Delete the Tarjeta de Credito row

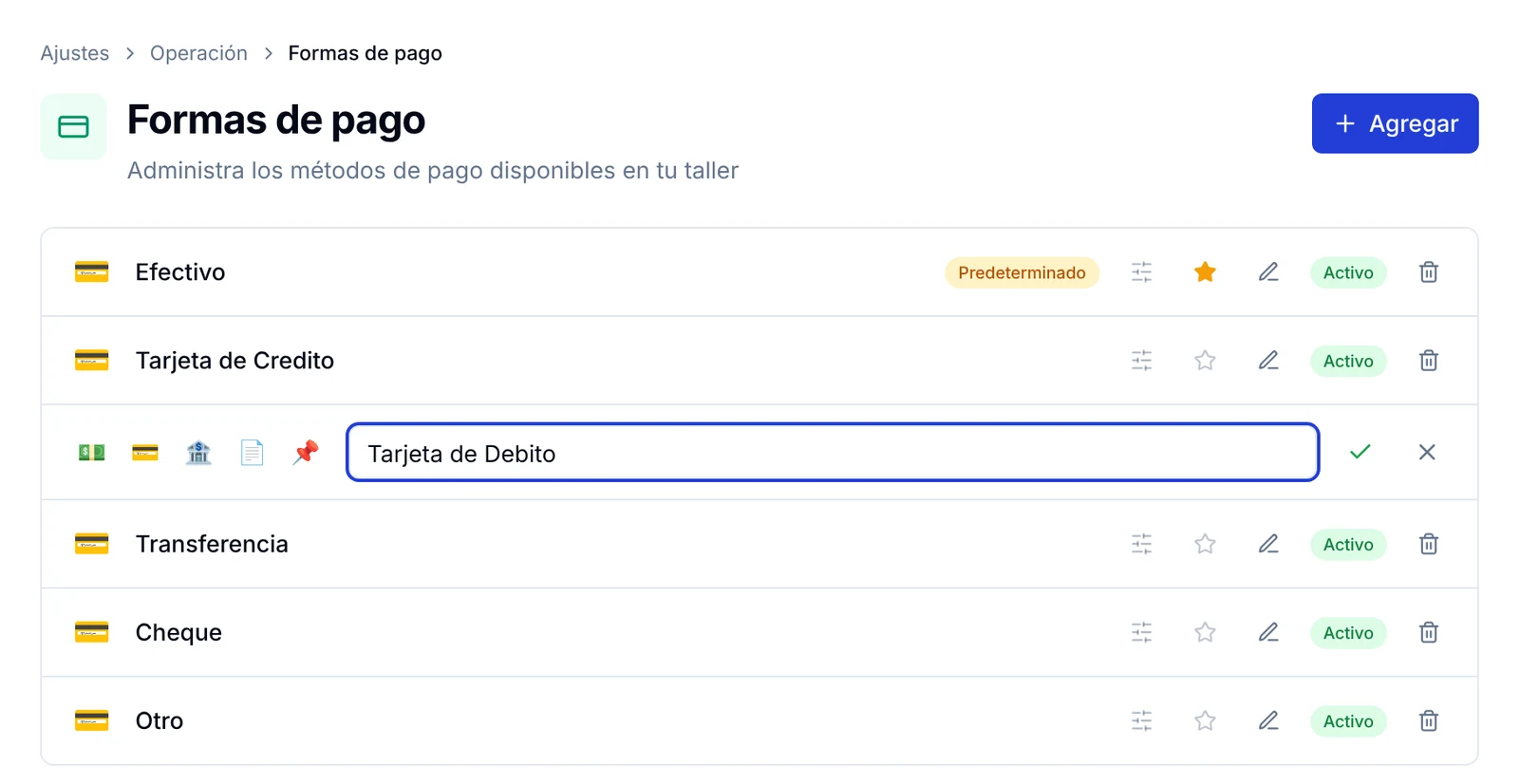coord(1428,361)
